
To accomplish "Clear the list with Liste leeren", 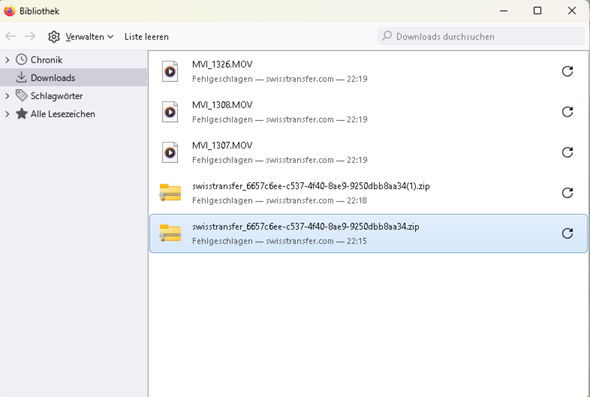I will 146,37.
